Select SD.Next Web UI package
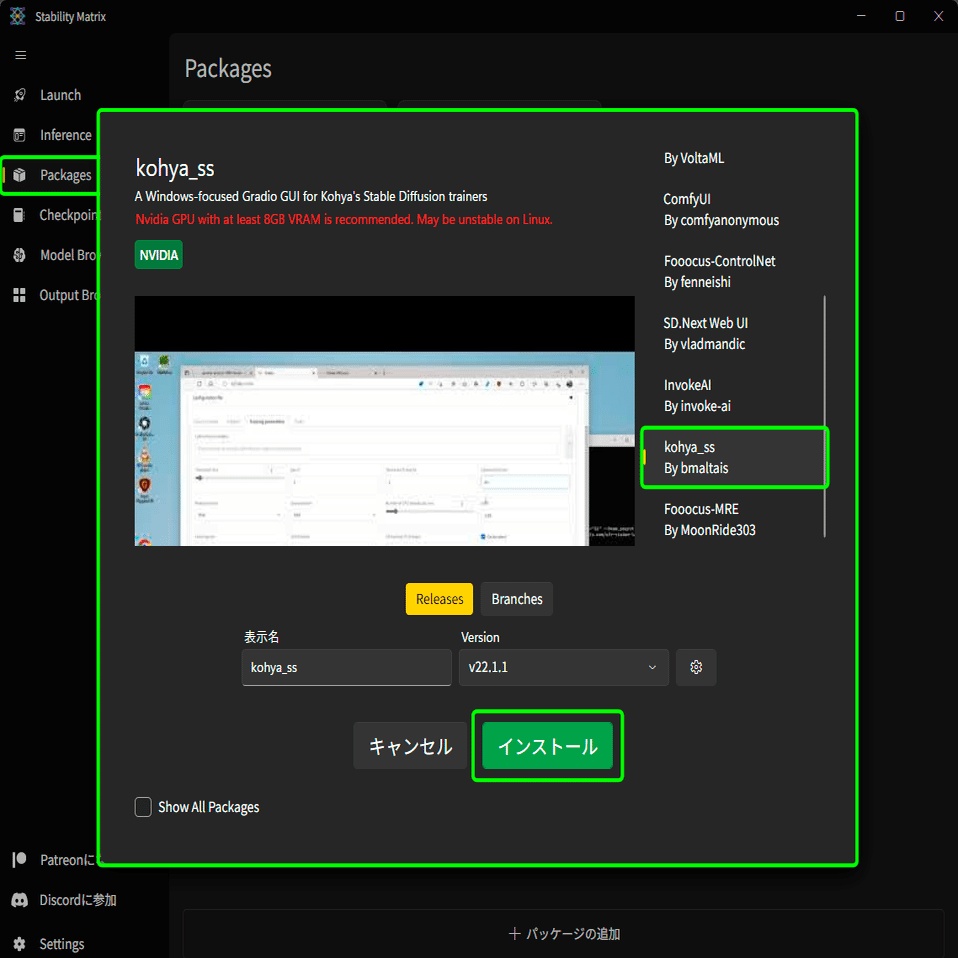 [733, 334]
